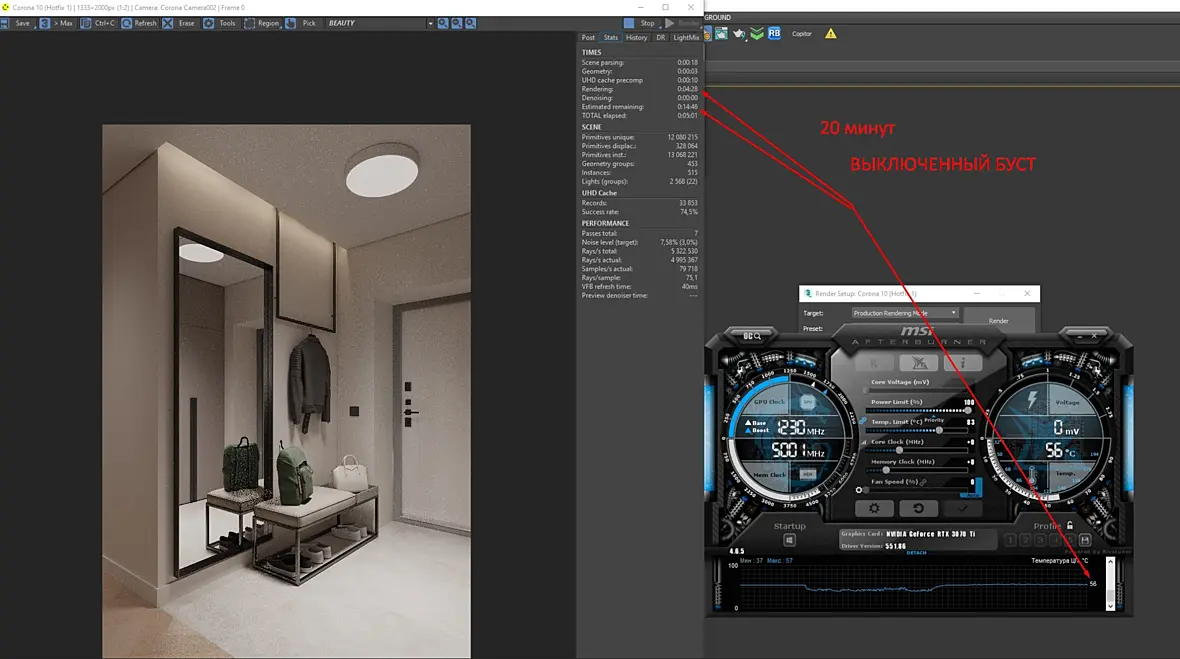Open the curve editor icon beside Core Clock
The image size is (1180, 659).
(x=863, y=442)
